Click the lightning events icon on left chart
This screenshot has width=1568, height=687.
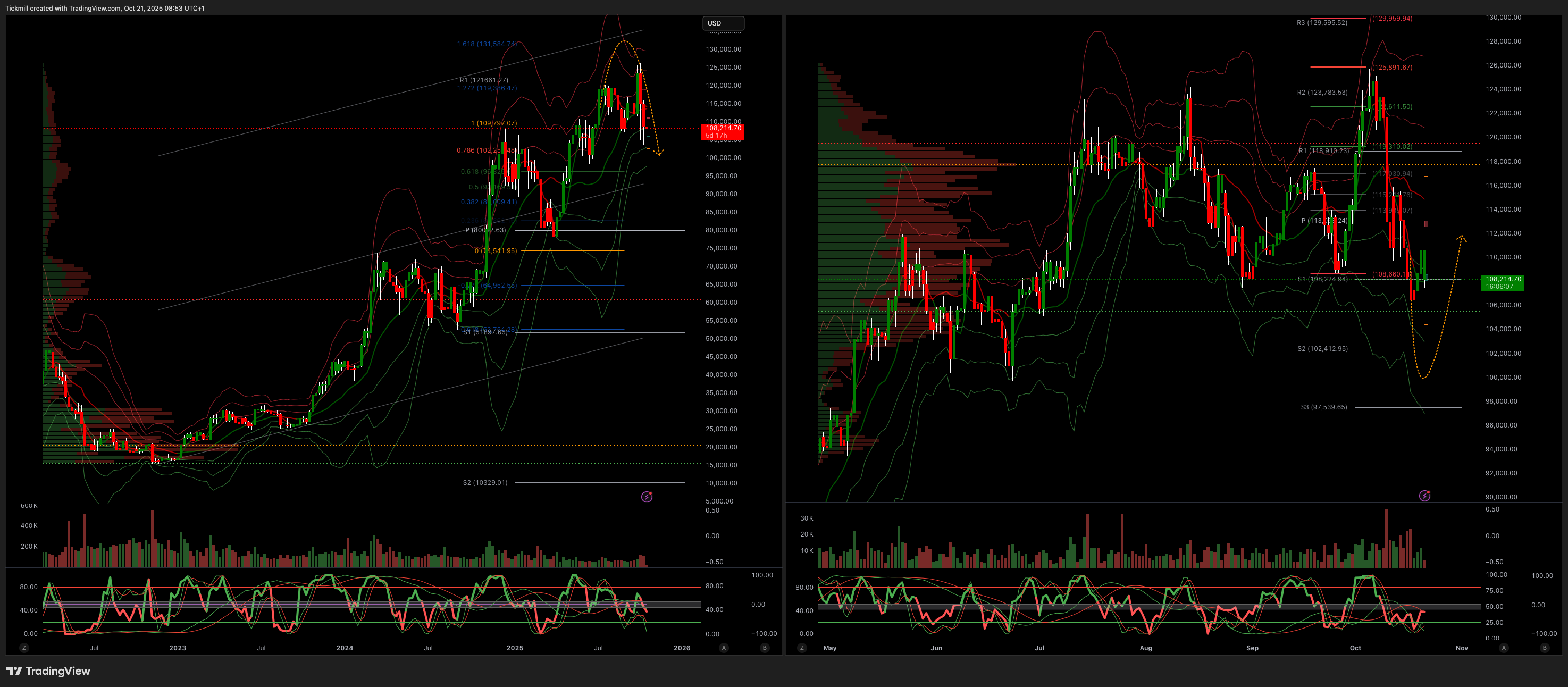click(x=647, y=497)
